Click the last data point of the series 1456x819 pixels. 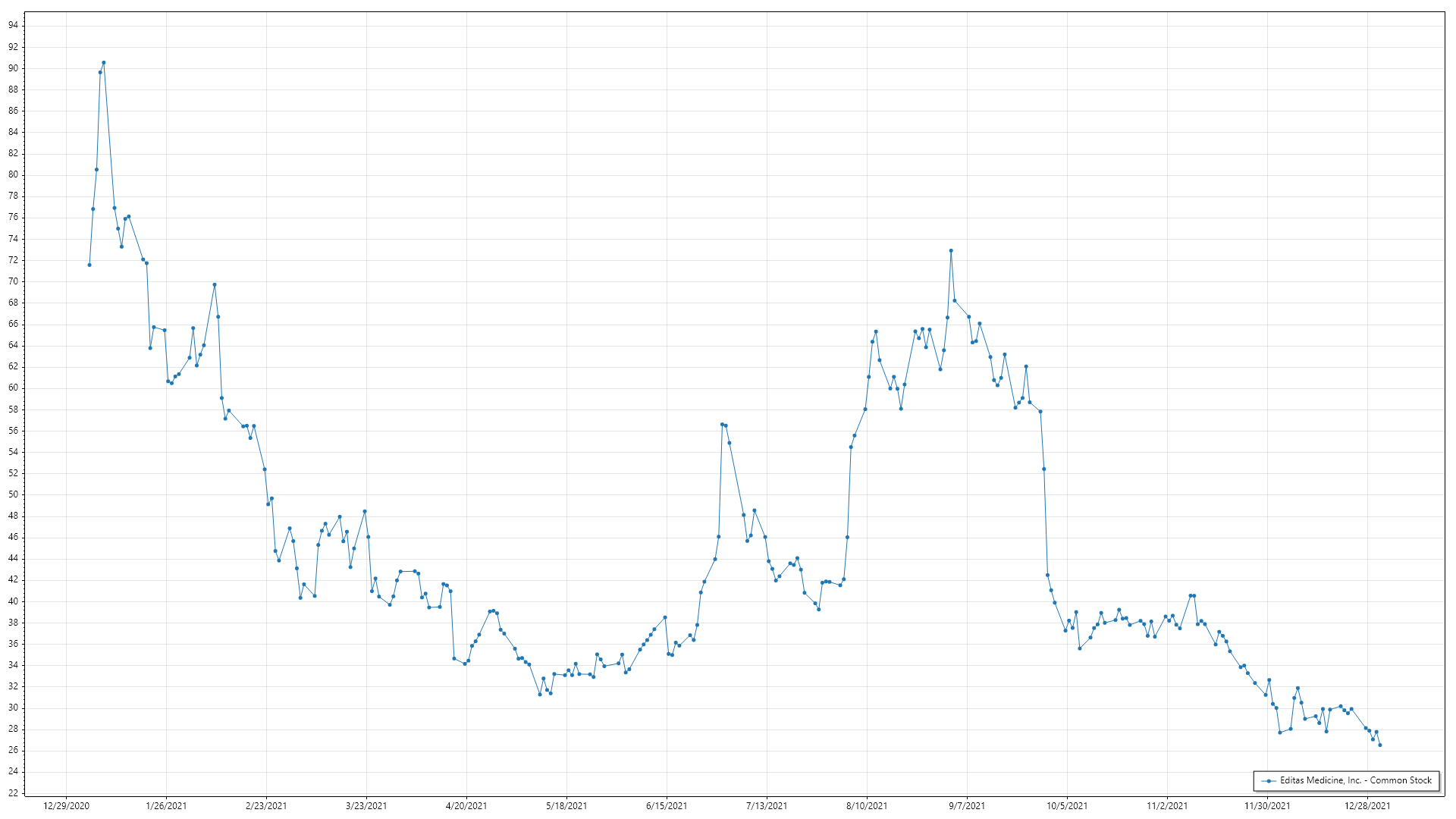coord(1380,745)
